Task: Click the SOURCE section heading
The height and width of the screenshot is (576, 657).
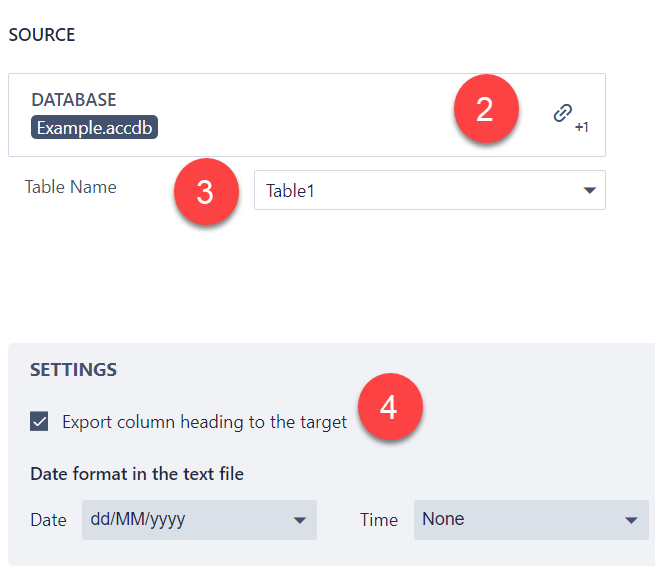Action: 41,35
